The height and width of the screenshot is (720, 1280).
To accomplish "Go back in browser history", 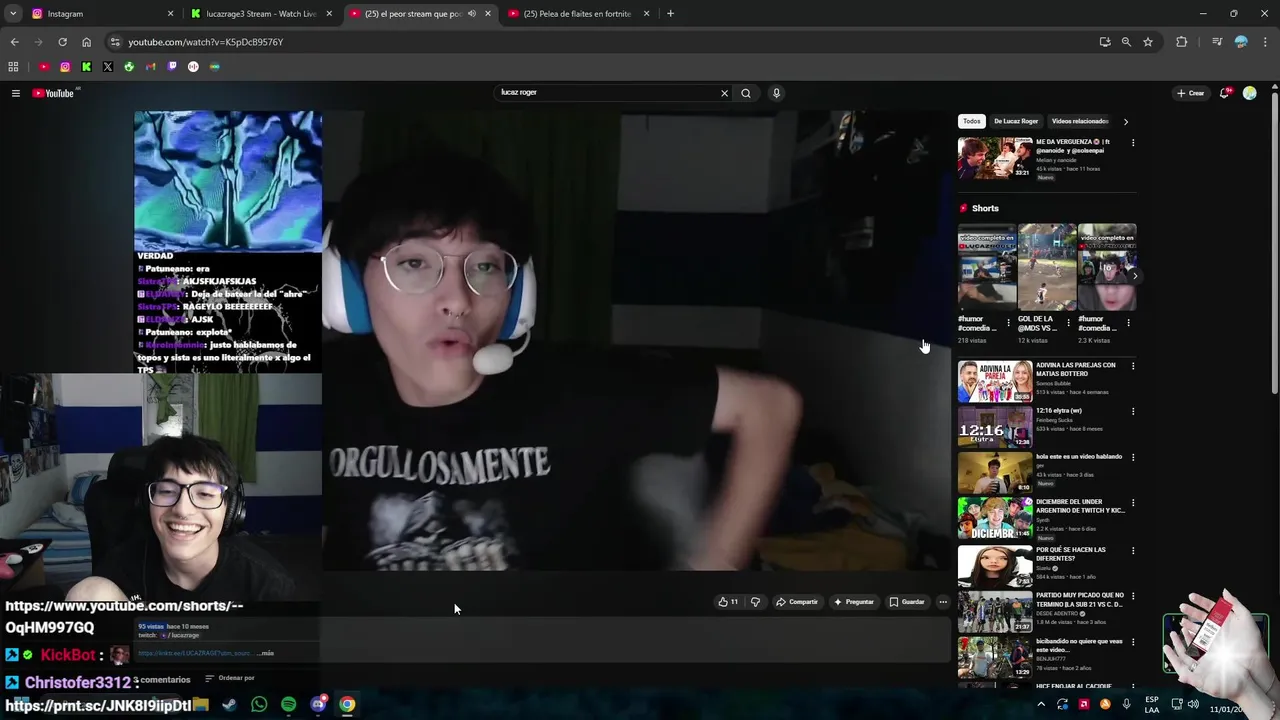I will point(14,42).
